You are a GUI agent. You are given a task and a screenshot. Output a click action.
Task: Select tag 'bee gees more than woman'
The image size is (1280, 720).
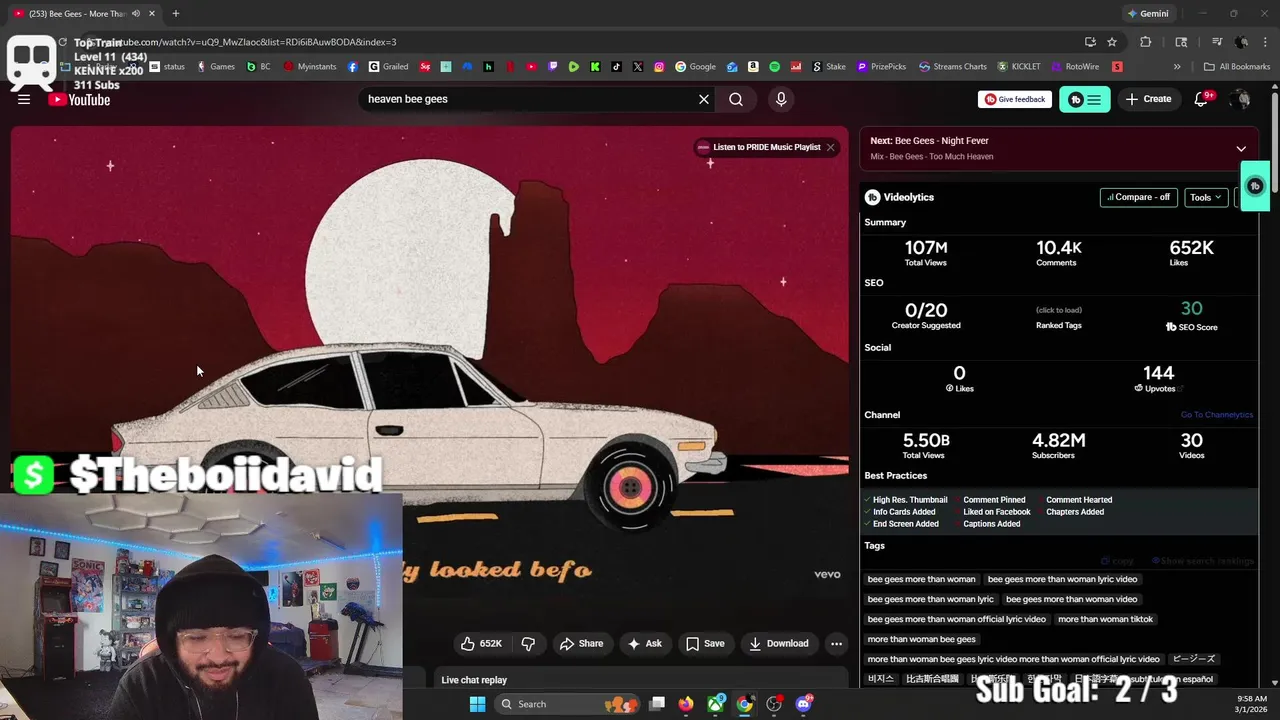click(922, 579)
